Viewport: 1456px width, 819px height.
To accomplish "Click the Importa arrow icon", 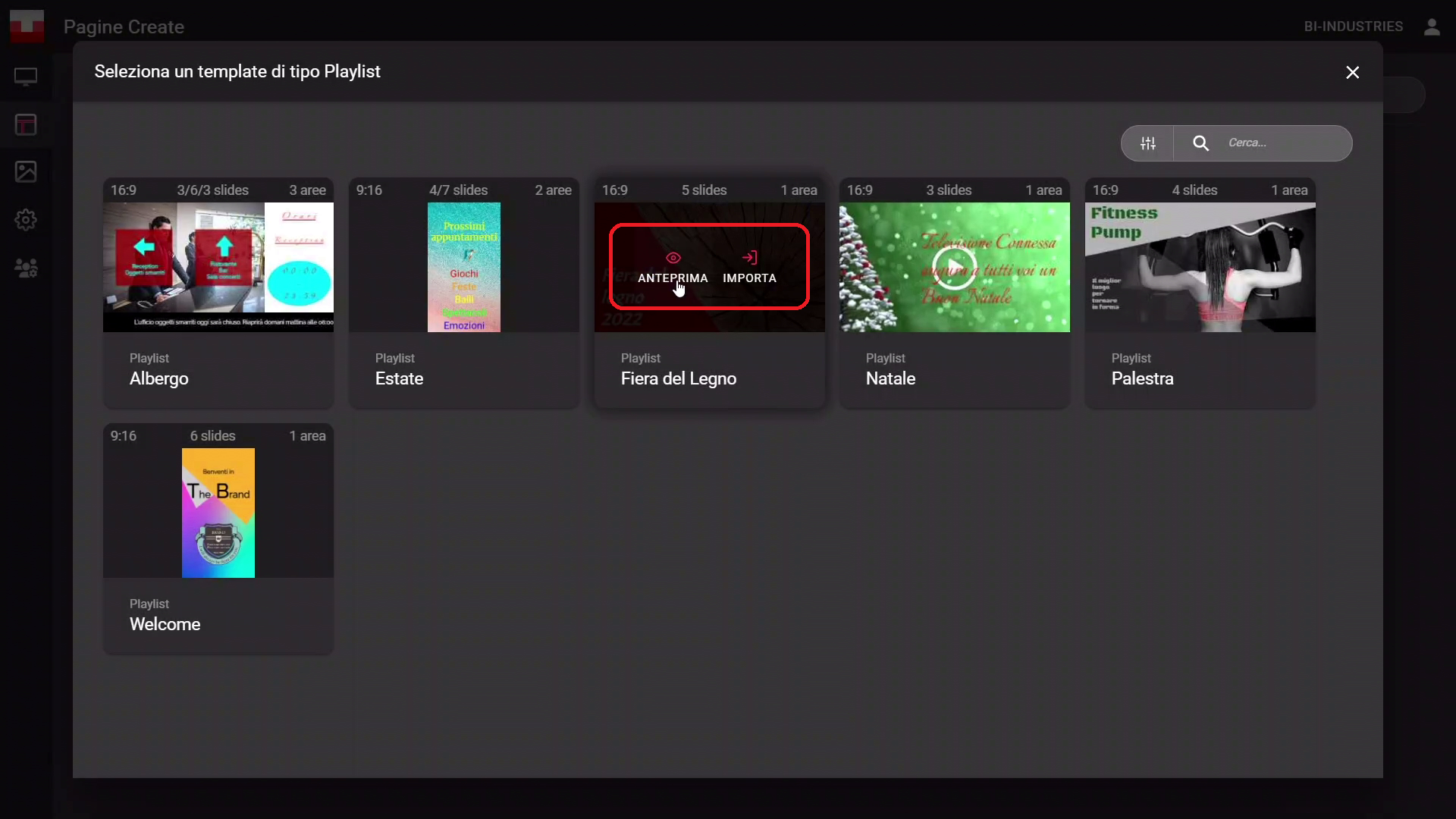I will 749,258.
